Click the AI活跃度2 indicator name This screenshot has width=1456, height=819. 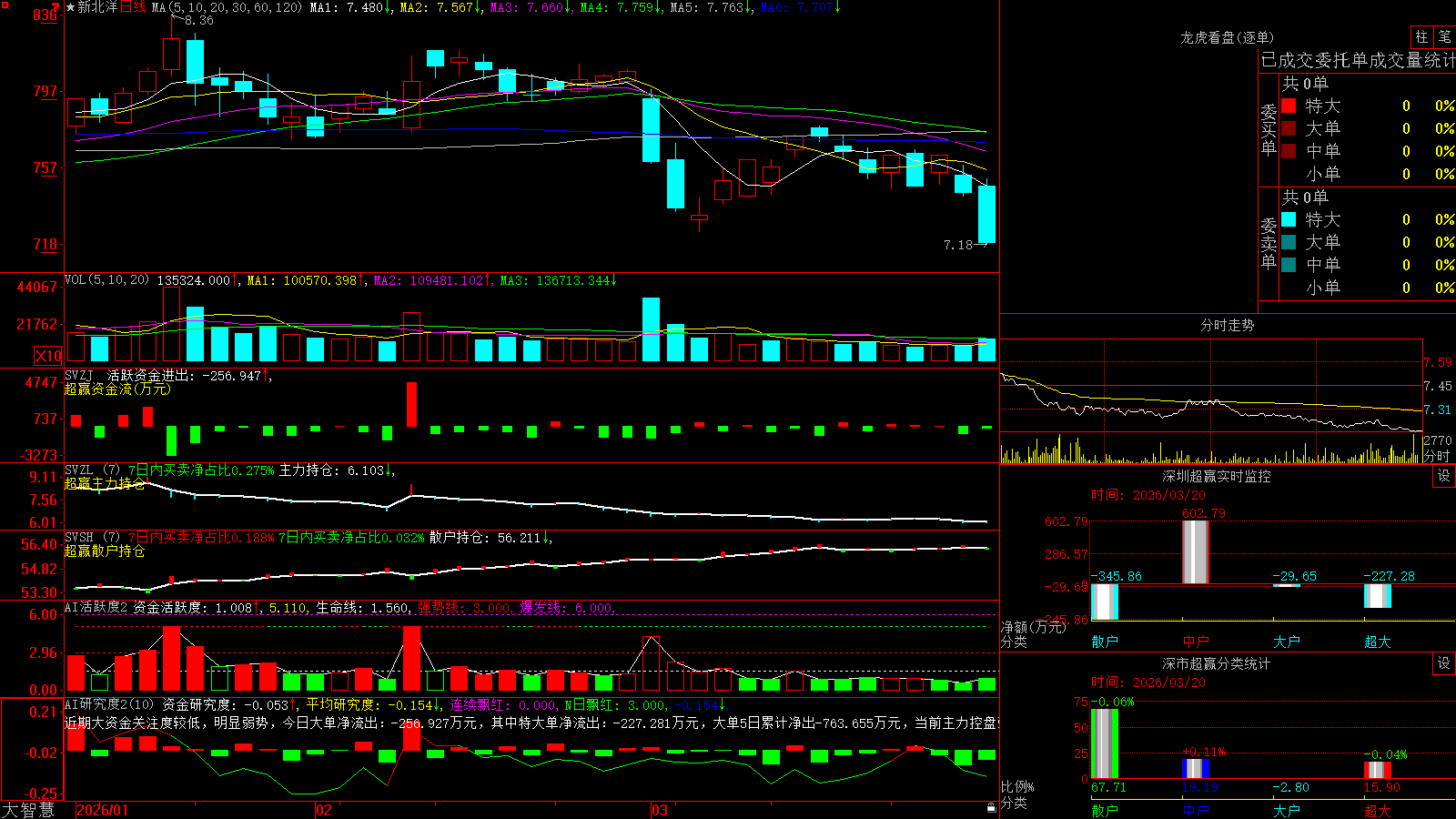pyautogui.click(x=96, y=607)
